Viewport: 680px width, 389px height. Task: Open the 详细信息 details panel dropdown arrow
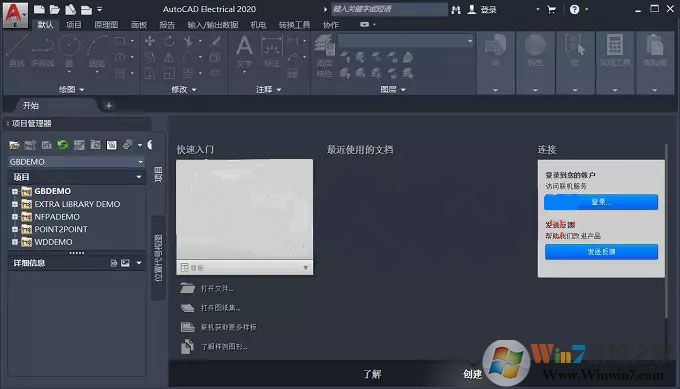[x=139, y=263]
